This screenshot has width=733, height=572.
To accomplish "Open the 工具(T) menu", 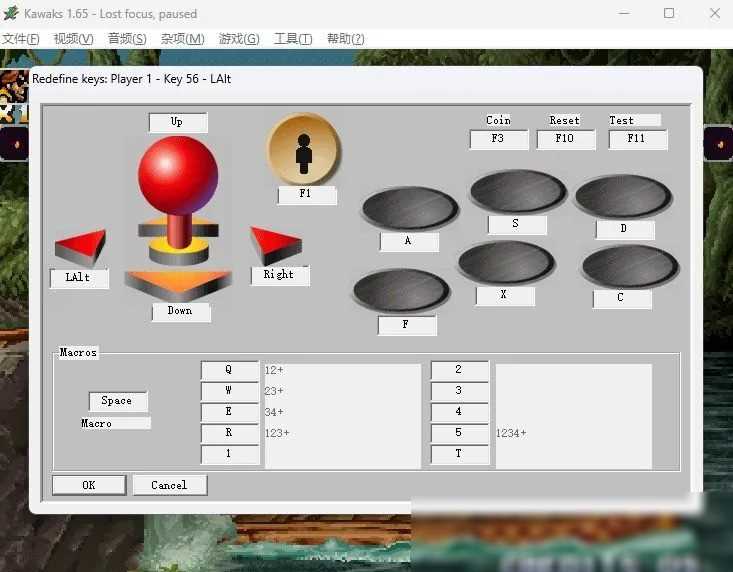I will click(x=292, y=39).
